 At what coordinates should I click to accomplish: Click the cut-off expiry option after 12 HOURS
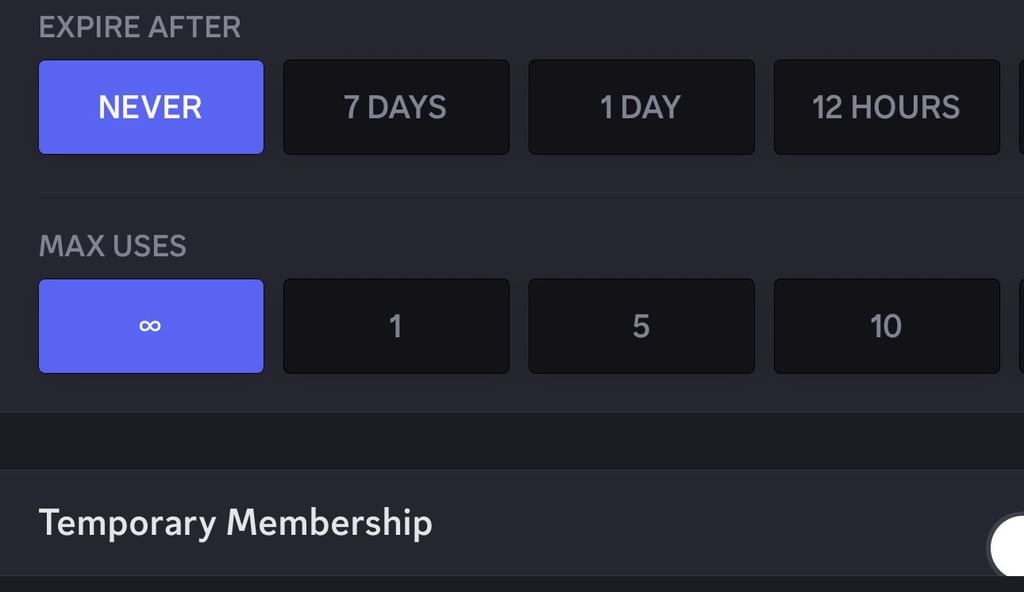click(1021, 107)
